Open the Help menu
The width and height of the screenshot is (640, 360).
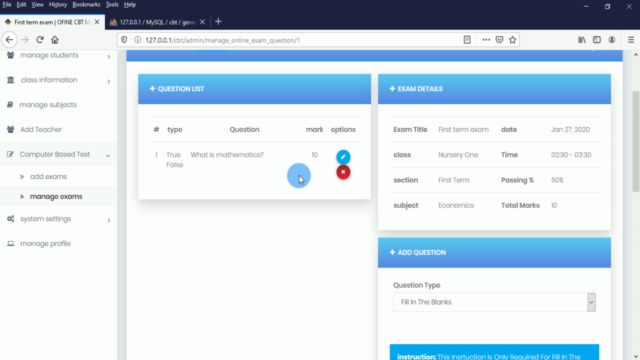coord(130,4)
